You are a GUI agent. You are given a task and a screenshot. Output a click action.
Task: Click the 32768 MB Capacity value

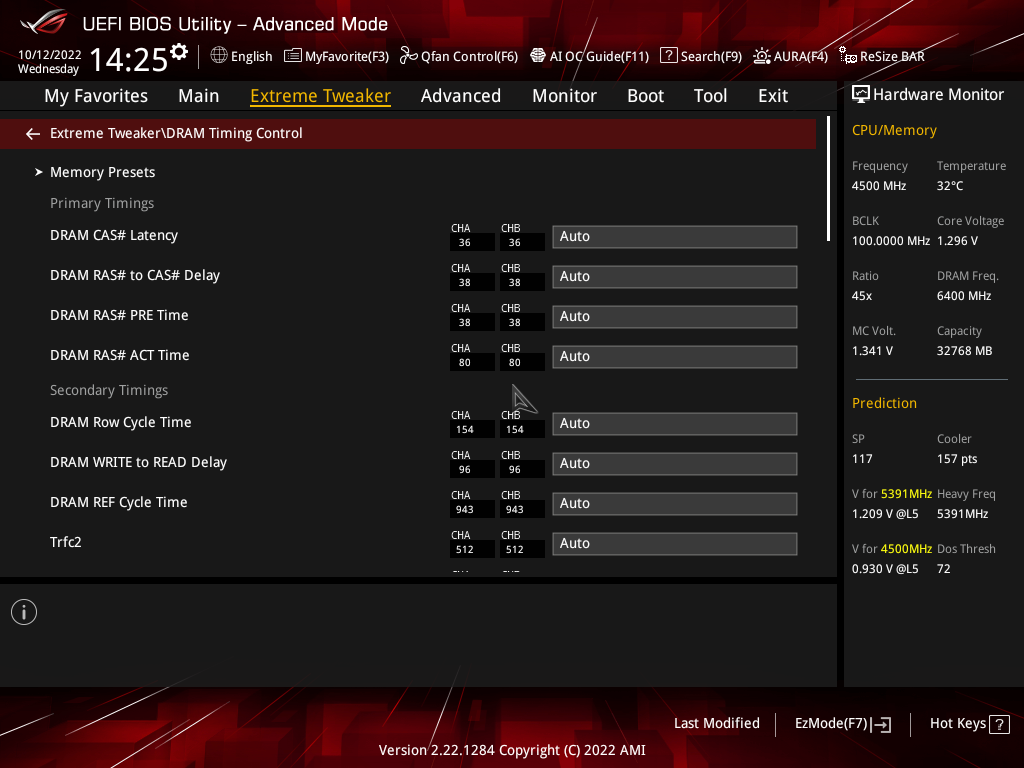[964, 351]
